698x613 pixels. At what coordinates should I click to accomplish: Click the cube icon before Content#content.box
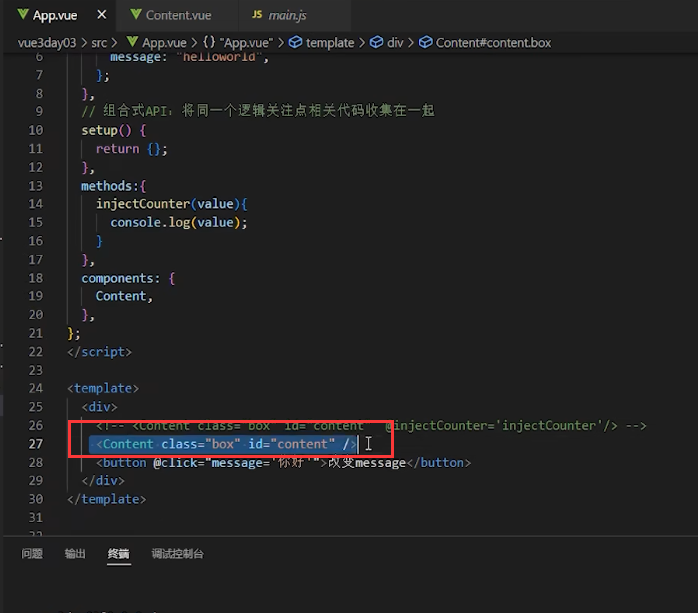426,42
